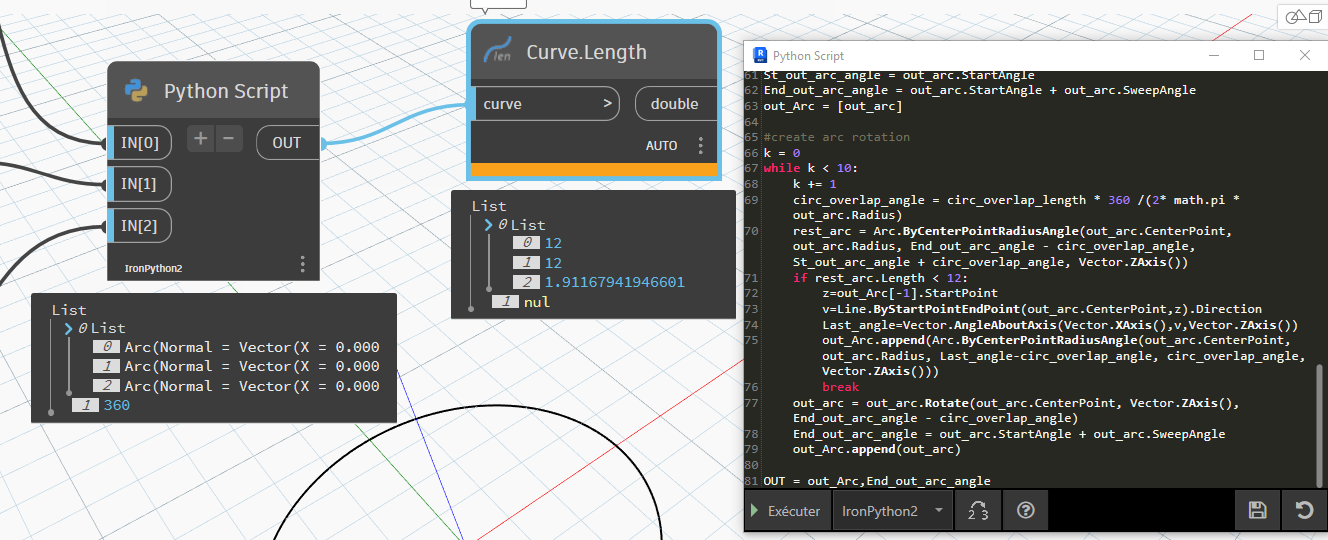Collapse the nested list in Curve.Length preview
The height and width of the screenshot is (540, 1328).
click(488, 225)
